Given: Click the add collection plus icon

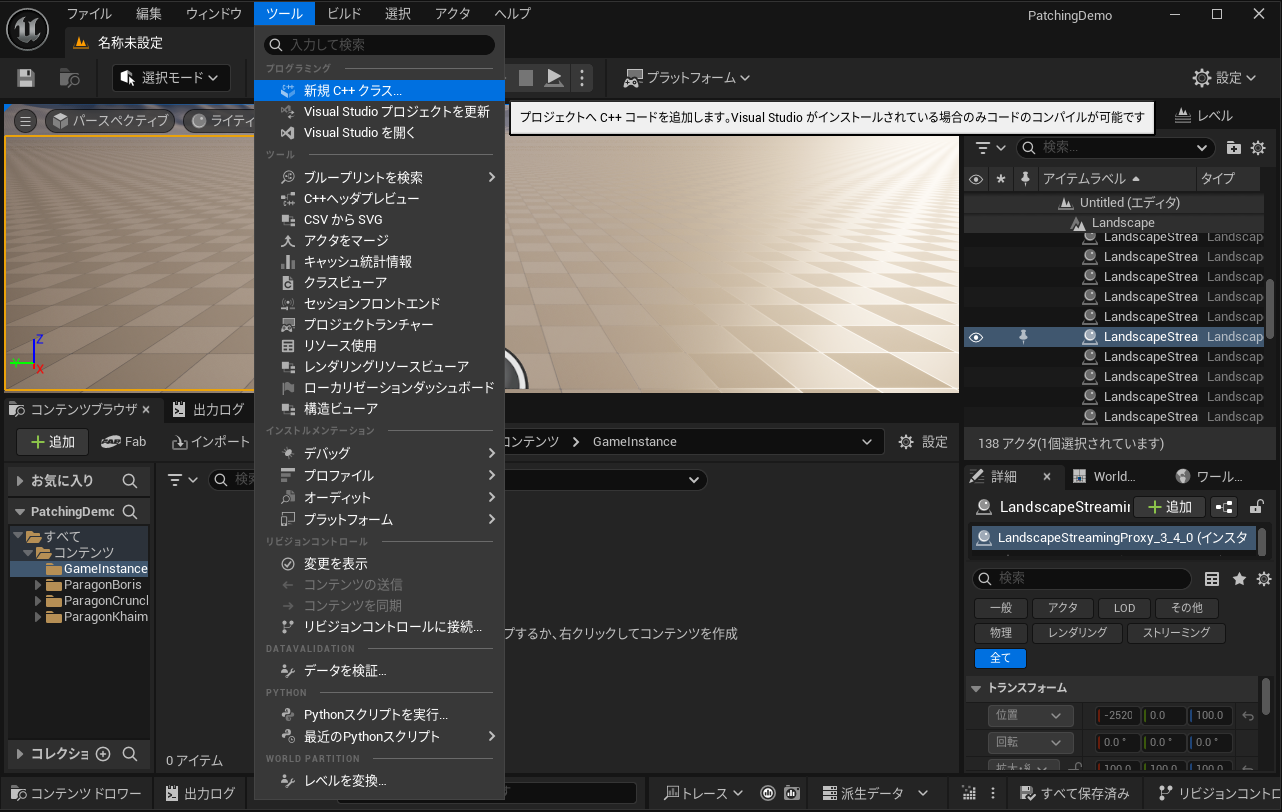Looking at the screenshot, I should [103, 754].
